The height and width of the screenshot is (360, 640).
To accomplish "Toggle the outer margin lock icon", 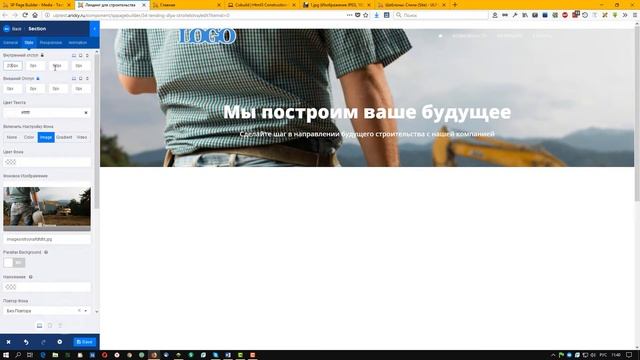I will point(38,78).
